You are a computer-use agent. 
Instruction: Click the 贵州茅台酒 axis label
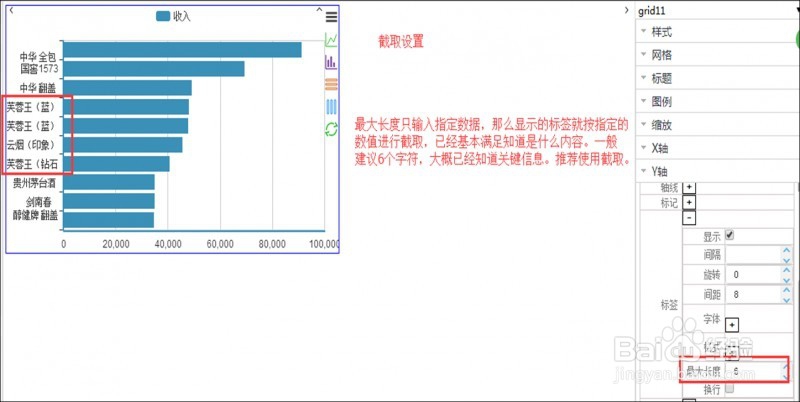click(34, 183)
